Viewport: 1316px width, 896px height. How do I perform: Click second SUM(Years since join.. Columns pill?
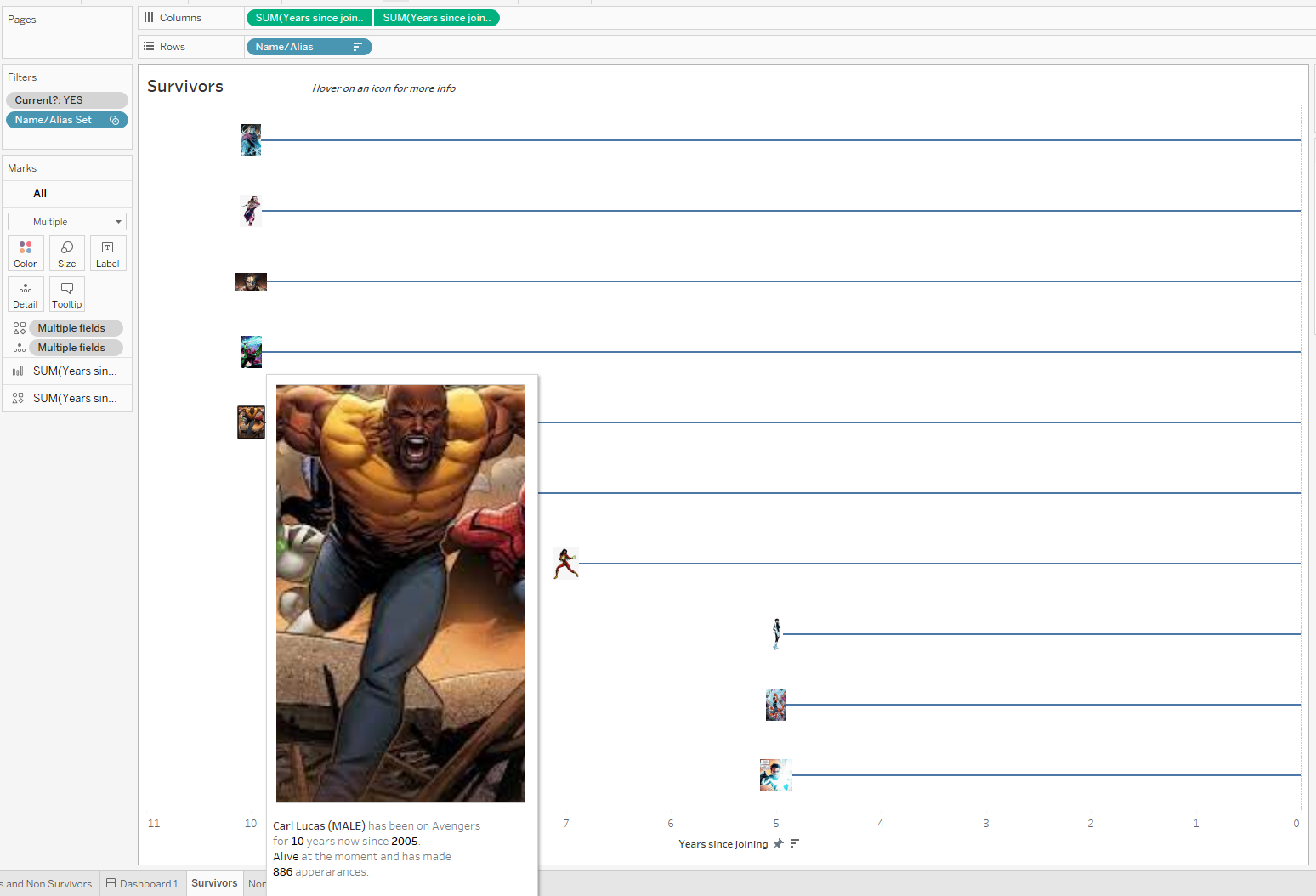[x=437, y=18]
